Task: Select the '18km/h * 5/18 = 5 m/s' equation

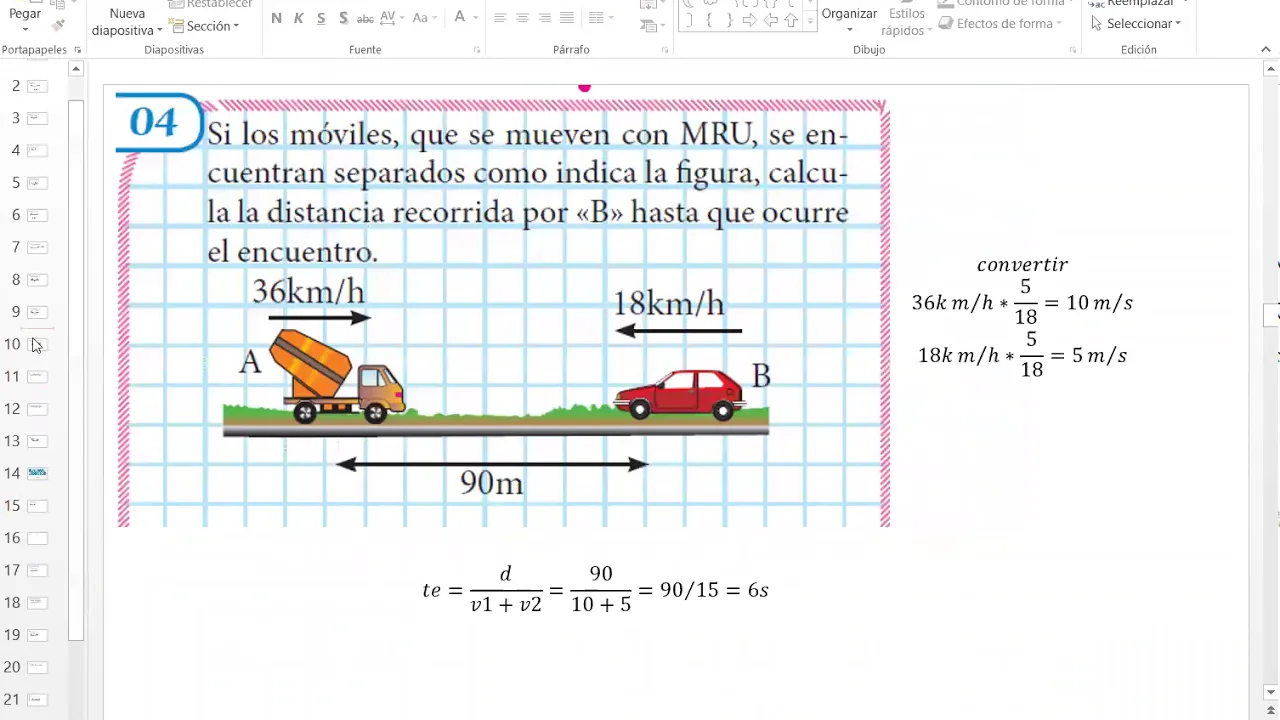Action: point(1022,355)
